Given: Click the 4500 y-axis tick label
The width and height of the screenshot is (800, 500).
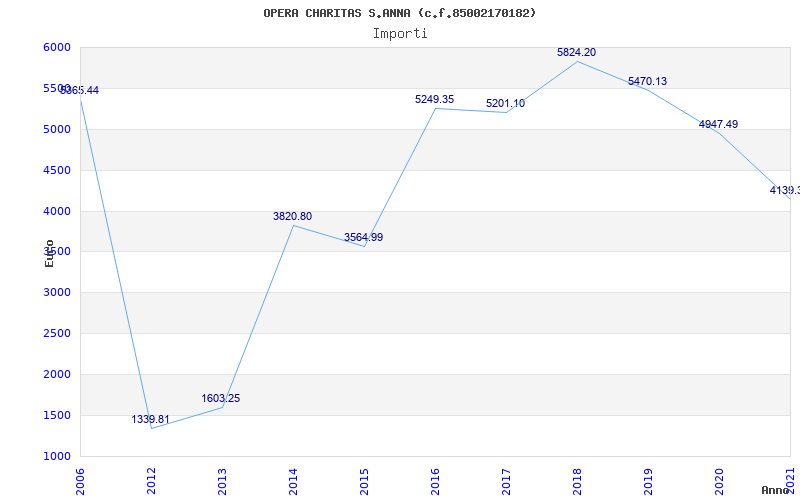Looking at the screenshot, I should pyautogui.click(x=57, y=170).
